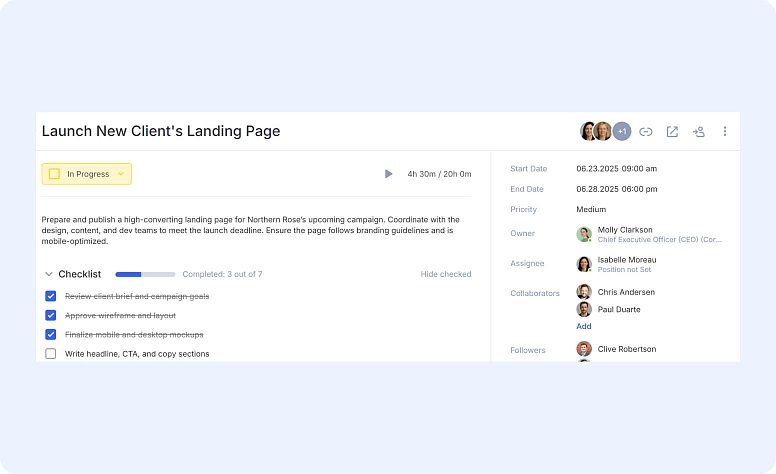
Task: Uncheck Approve wireframe and layout item
Action: click(51, 315)
